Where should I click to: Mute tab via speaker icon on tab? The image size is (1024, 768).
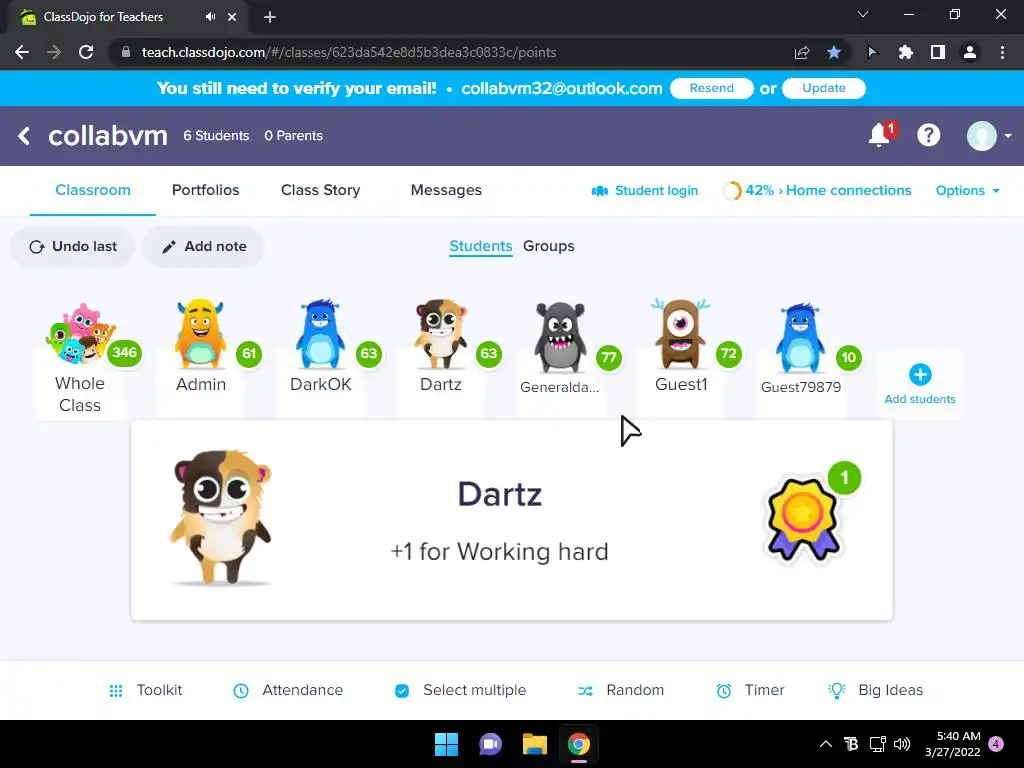pyautogui.click(x=210, y=17)
